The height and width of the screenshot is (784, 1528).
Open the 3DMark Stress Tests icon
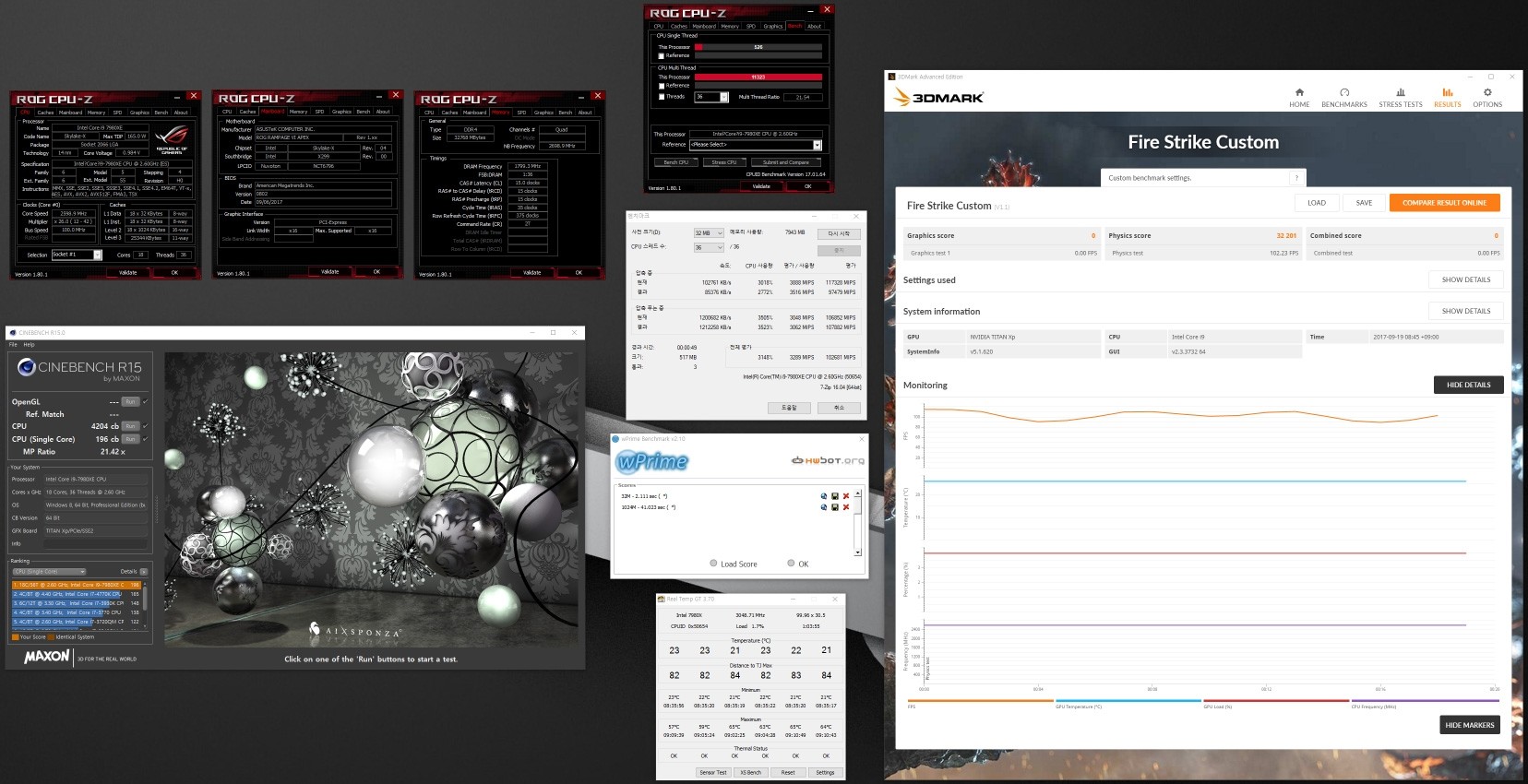coord(1401,92)
